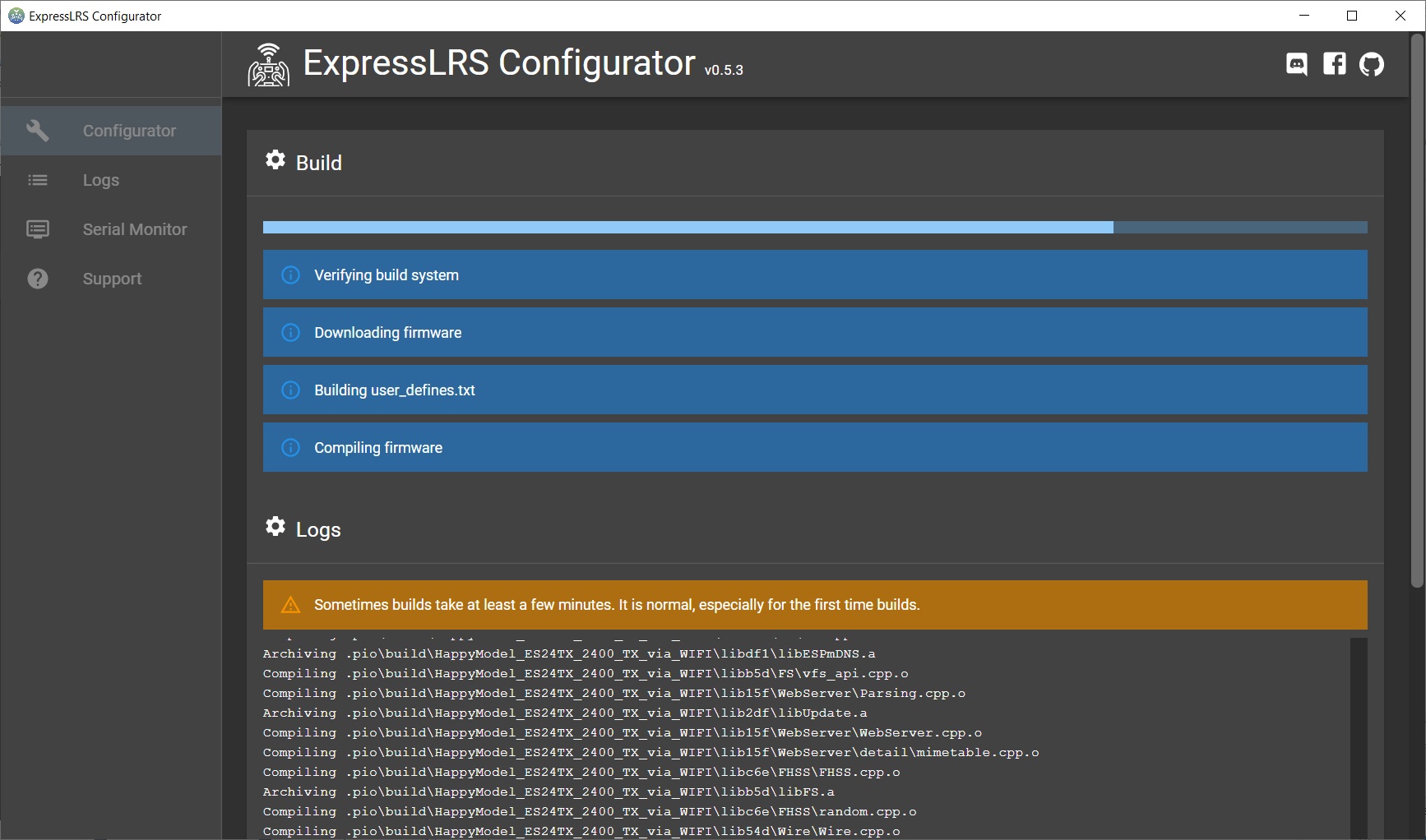
Task: Open Serial Monitor from the sidebar
Action: 111,229
